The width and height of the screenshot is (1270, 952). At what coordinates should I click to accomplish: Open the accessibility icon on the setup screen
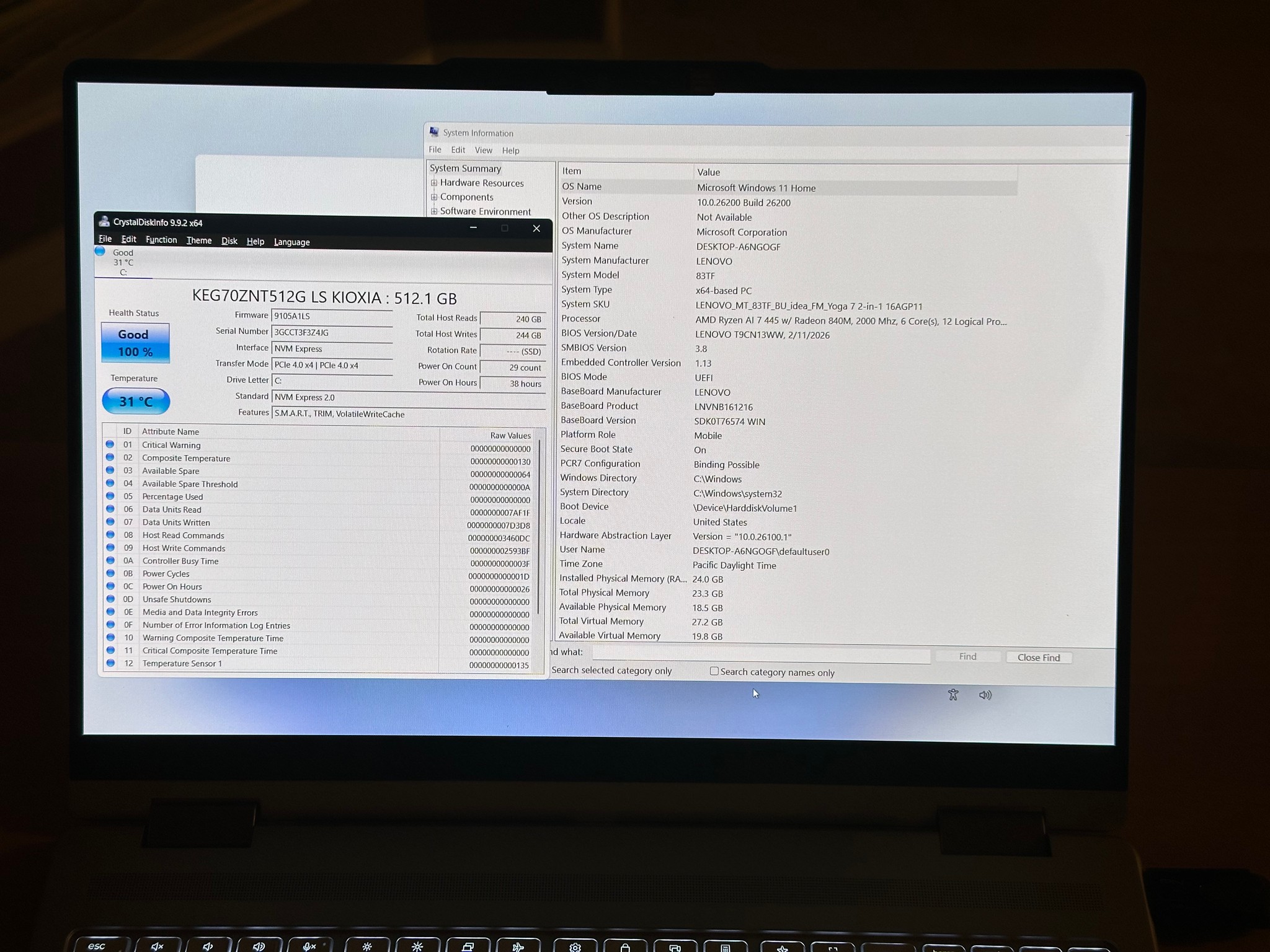click(x=953, y=695)
